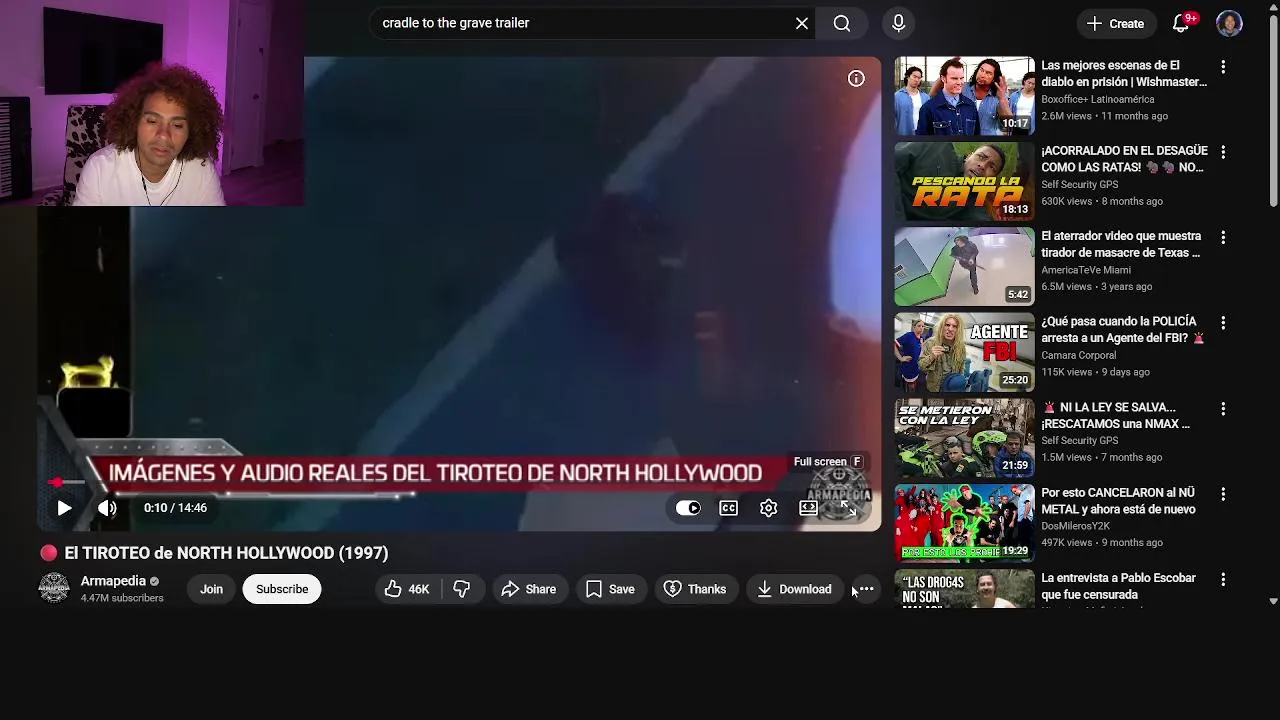Viewport: 1280px width, 720px height.
Task: Open 'El aterrador video que muestra tirador' title
Action: 1121,245
